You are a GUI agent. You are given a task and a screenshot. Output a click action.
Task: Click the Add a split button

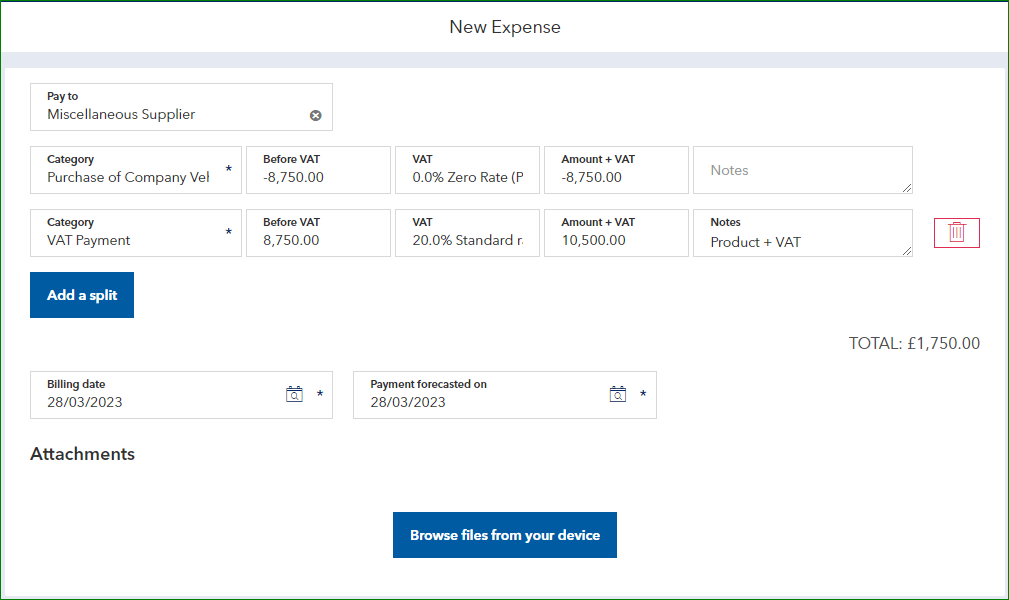(x=81, y=294)
